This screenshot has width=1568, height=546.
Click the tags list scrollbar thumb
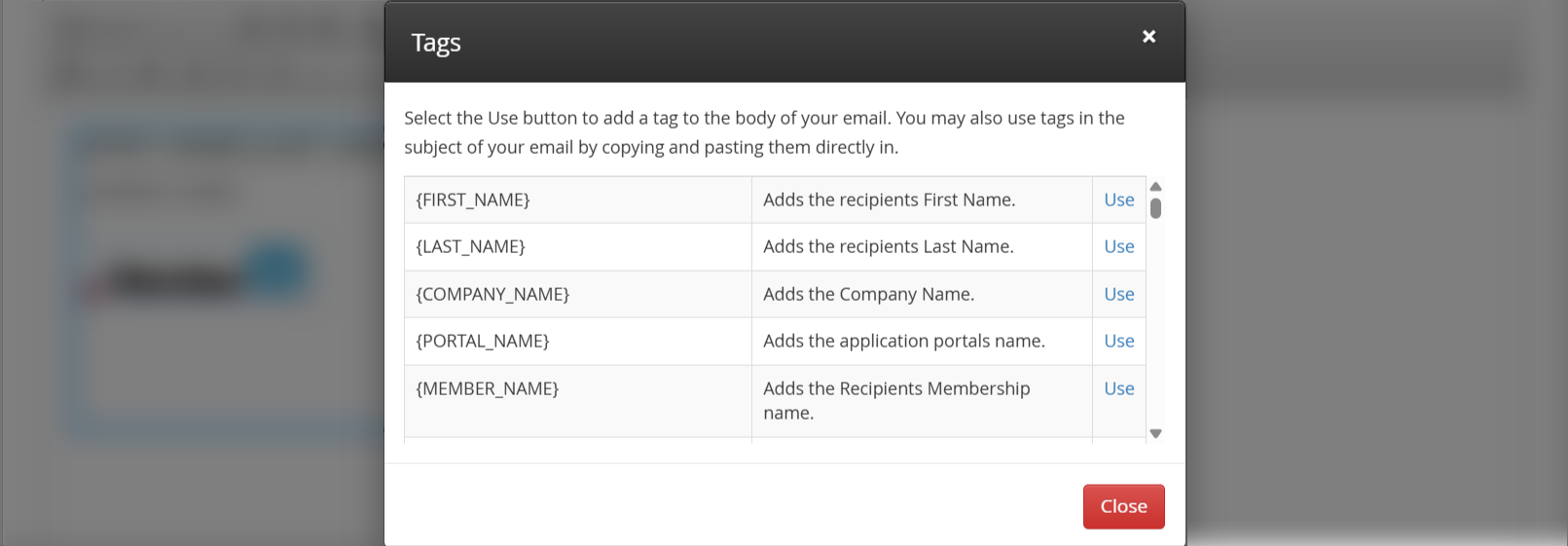(x=1155, y=208)
